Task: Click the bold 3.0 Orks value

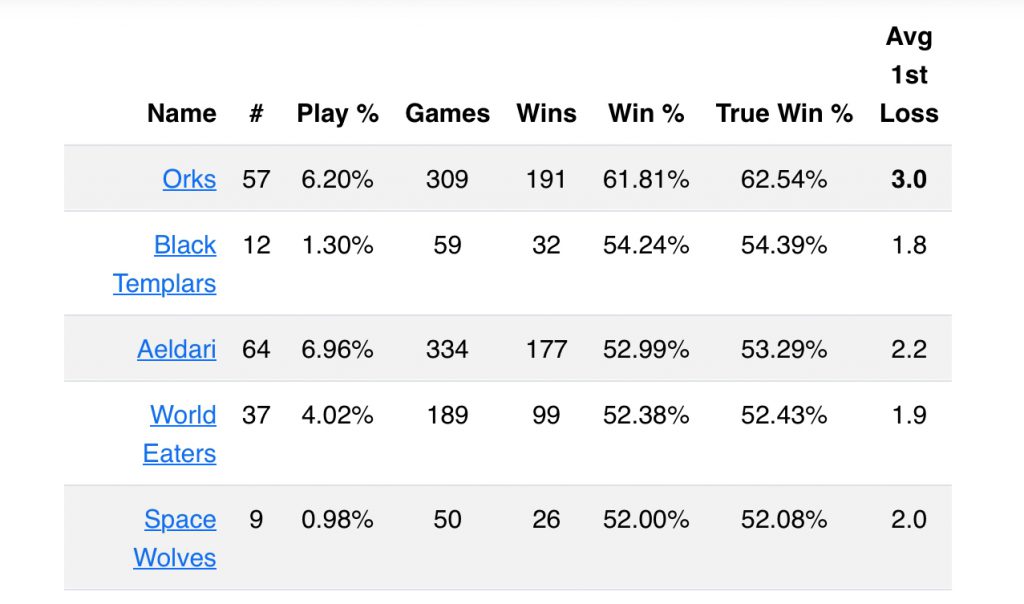Action: click(909, 180)
